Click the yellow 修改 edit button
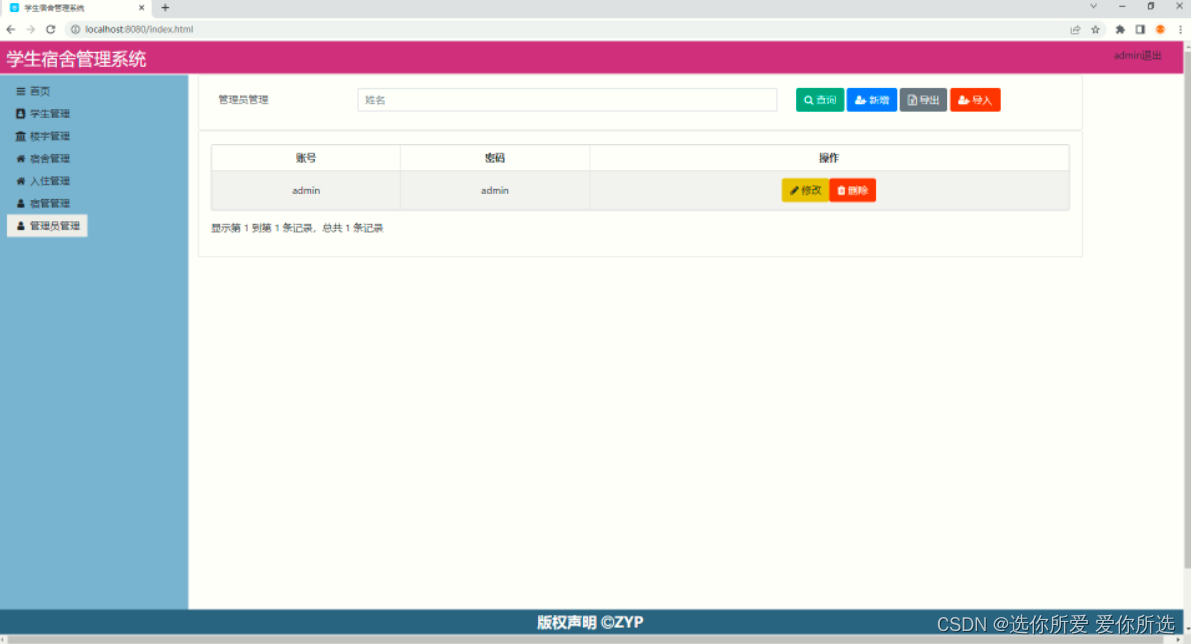Image resolution: width=1191 pixels, height=644 pixels. (805, 191)
